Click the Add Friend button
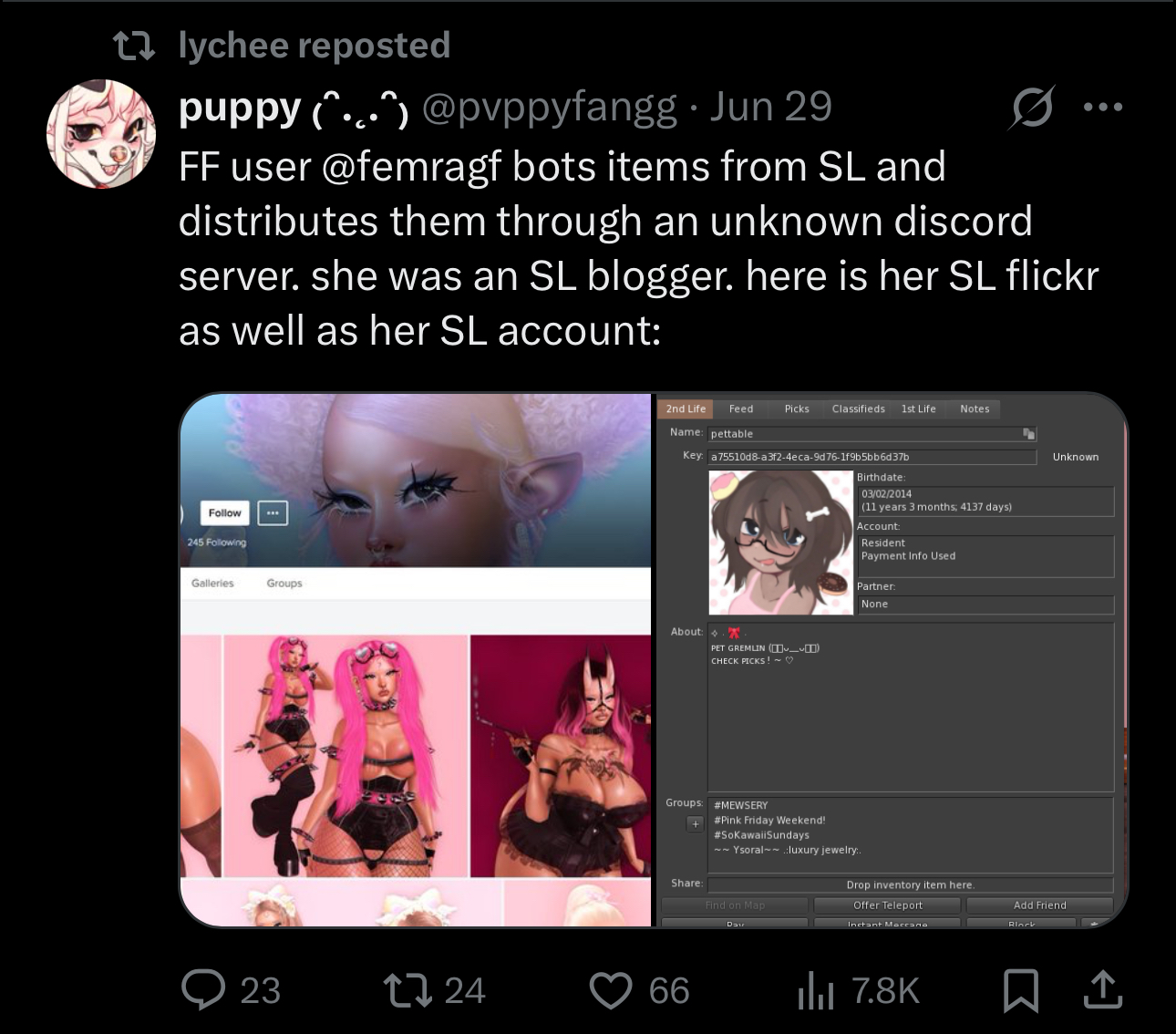This screenshot has height=1034, width=1176. [1040, 905]
